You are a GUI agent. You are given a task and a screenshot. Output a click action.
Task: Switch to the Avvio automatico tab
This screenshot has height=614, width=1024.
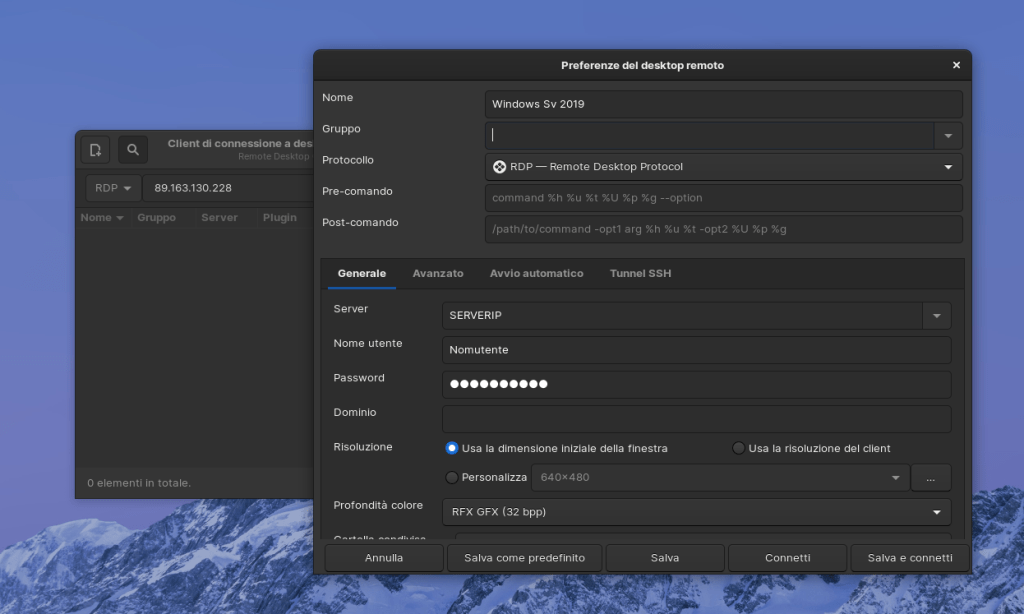[536, 273]
